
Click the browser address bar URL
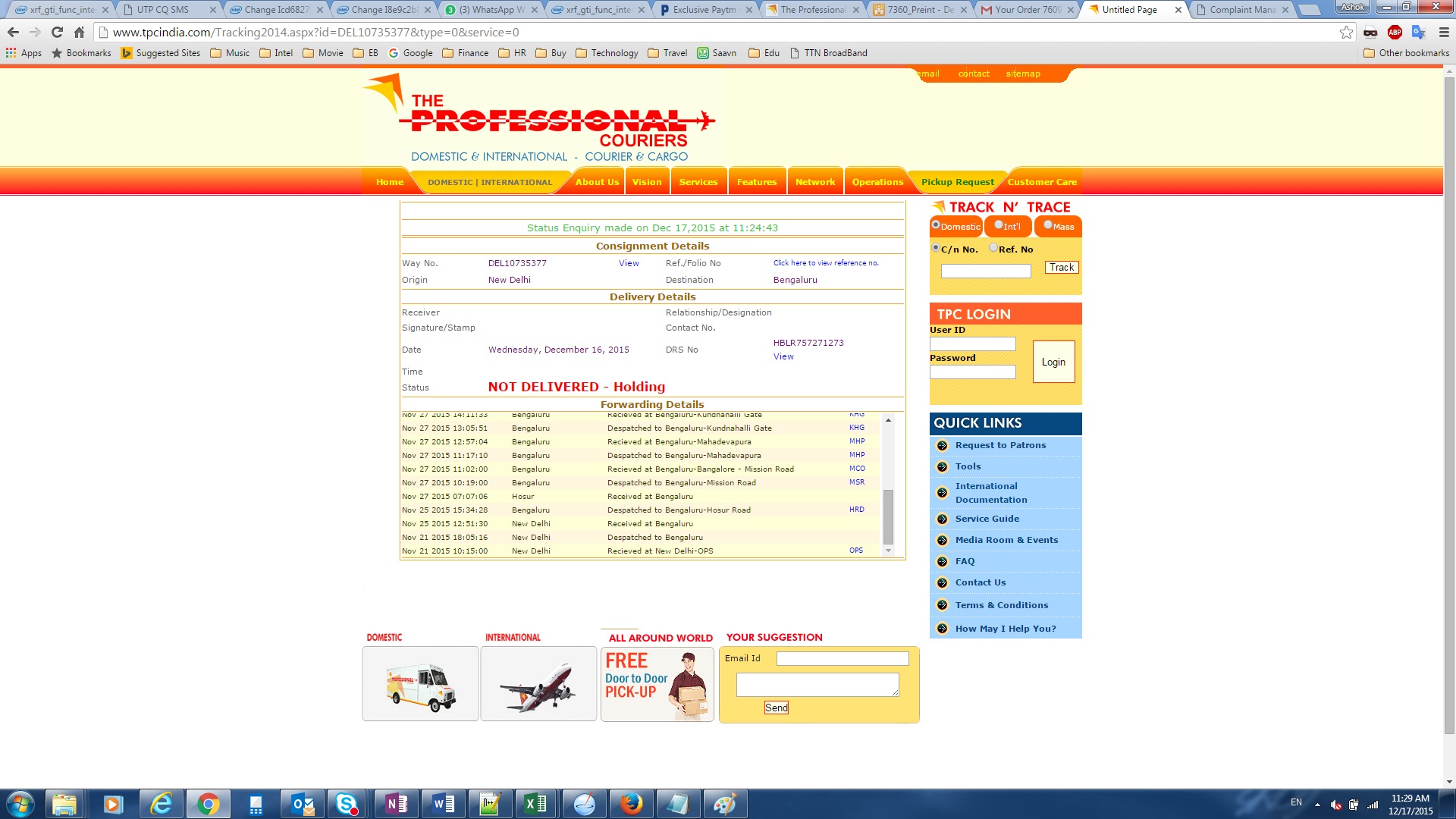tap(315, 33)
